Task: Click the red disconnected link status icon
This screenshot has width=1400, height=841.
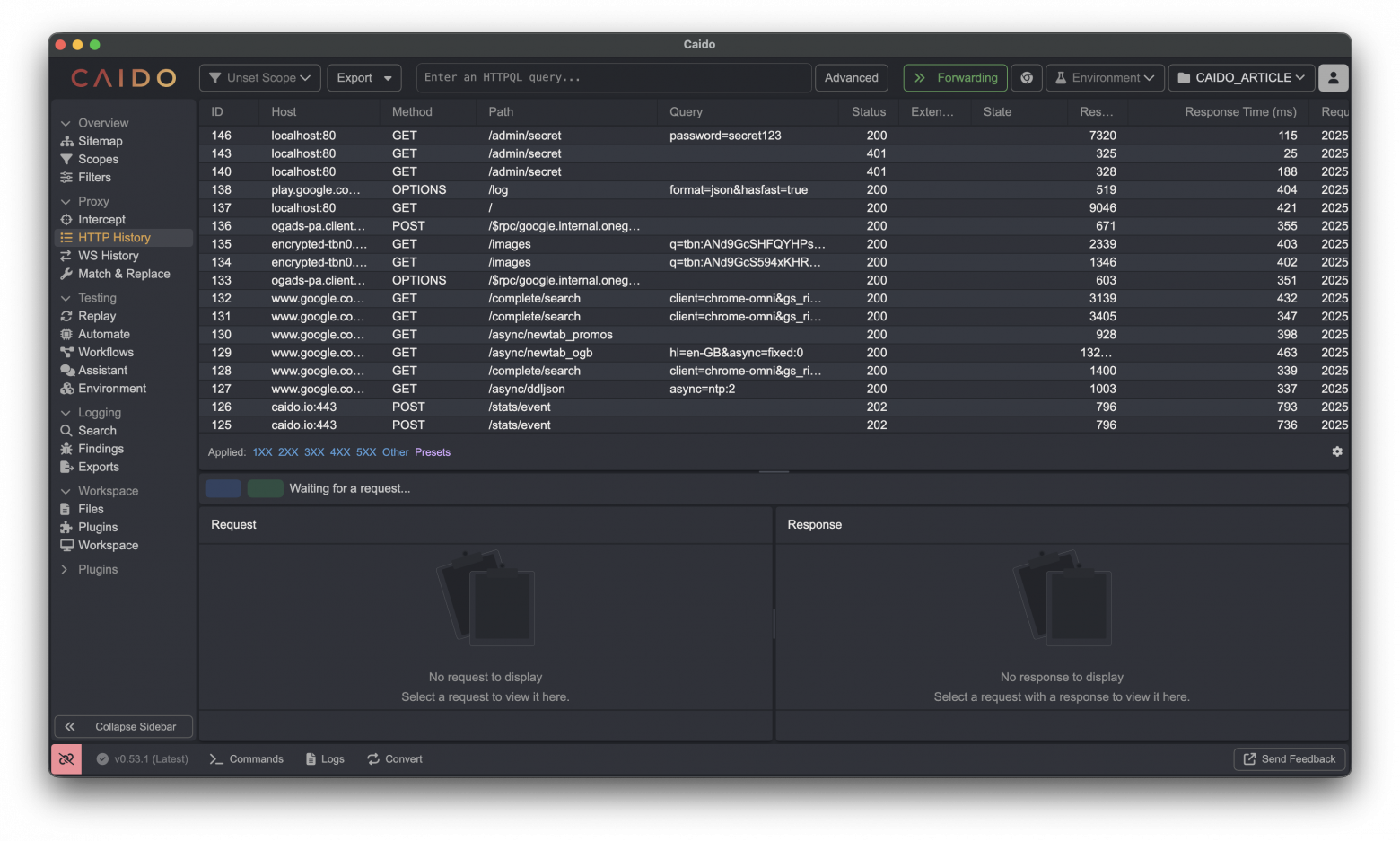Action: 66,759
